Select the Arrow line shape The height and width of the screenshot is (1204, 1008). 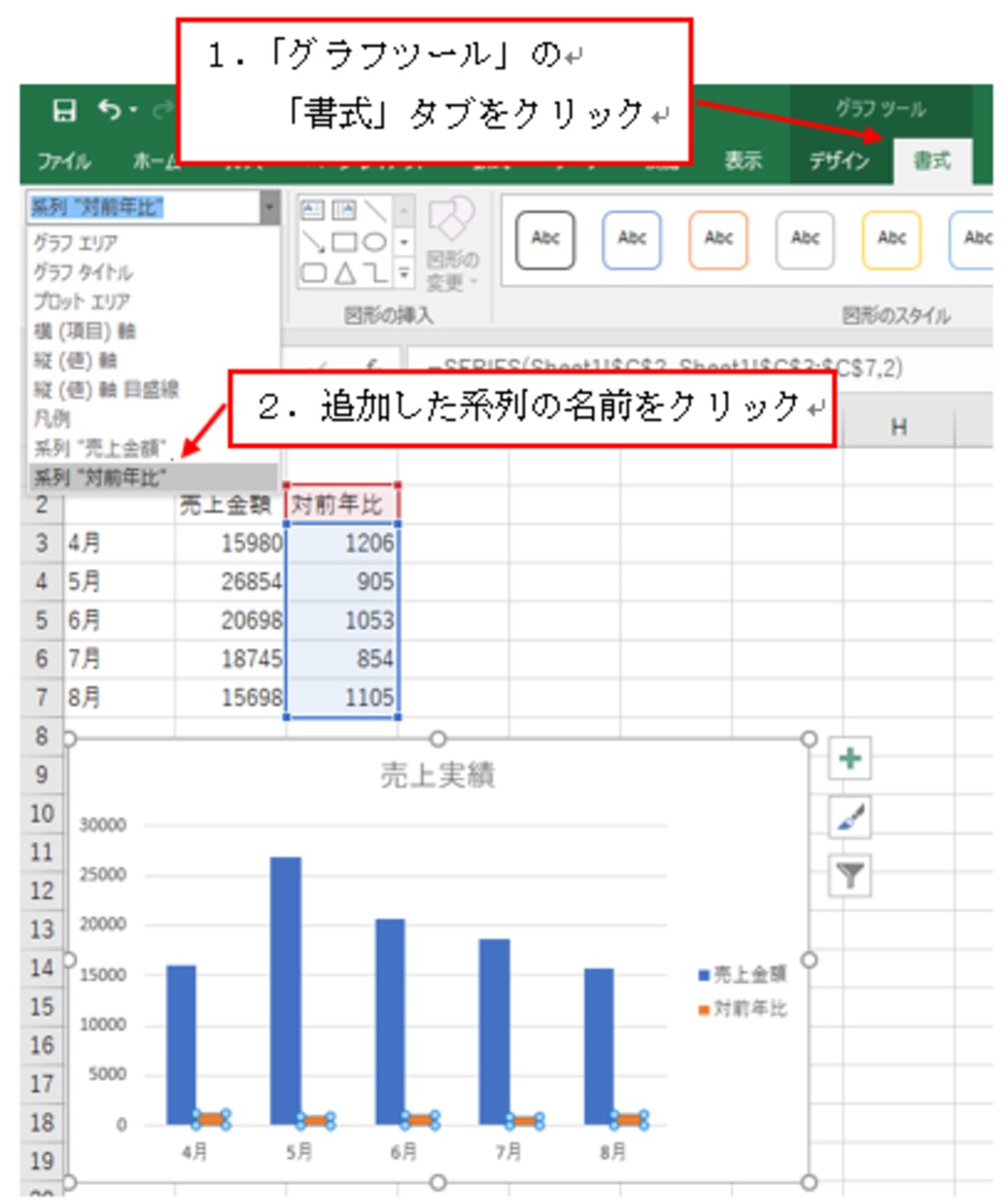(312, 242)
